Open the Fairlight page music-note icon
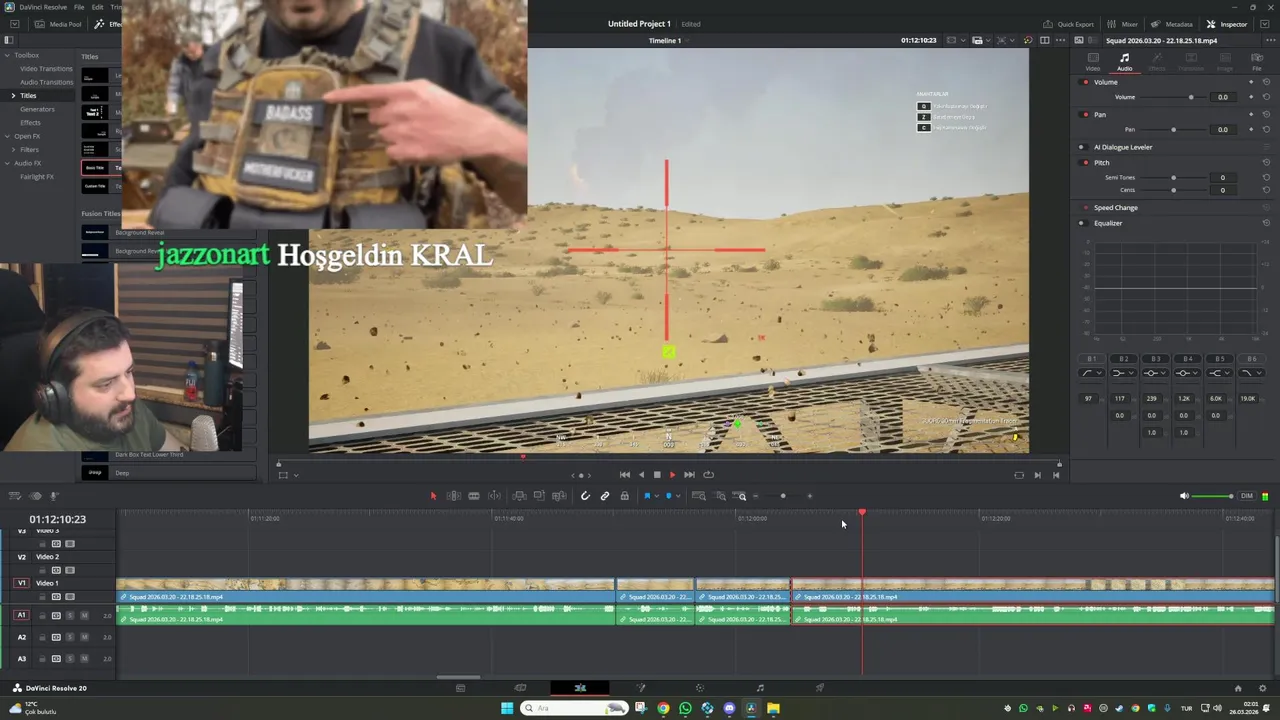 [x=760, y=688]
